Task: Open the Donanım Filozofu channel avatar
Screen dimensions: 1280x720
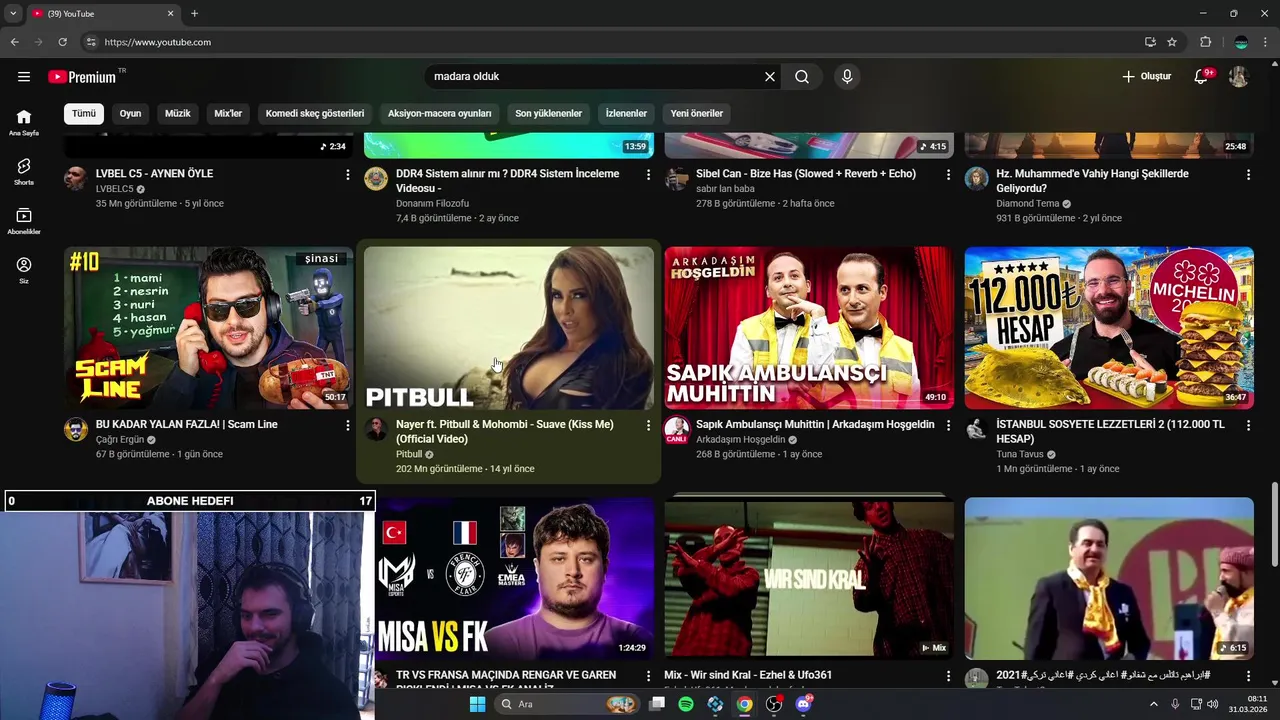Action: pyautogui.click(x=376, y=179)
